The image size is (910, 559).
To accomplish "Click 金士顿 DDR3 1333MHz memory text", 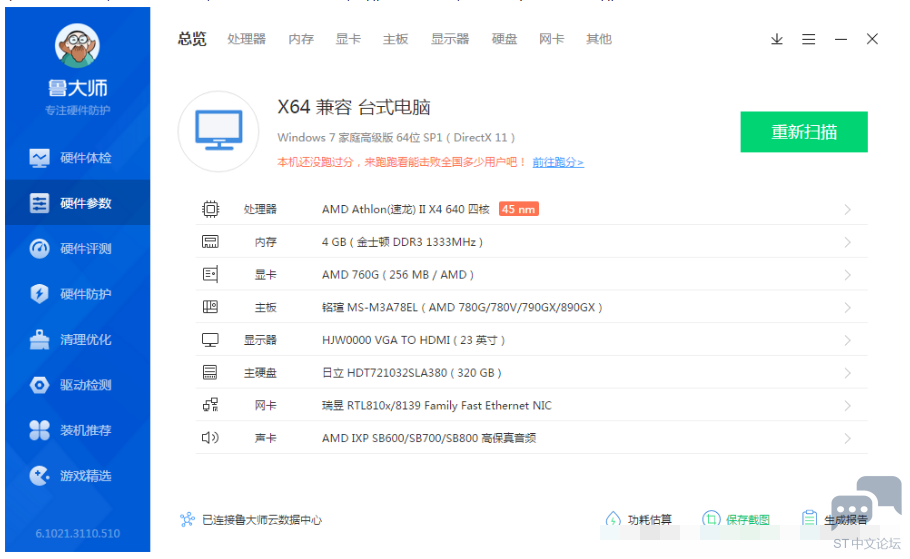I will click(402, 242).
